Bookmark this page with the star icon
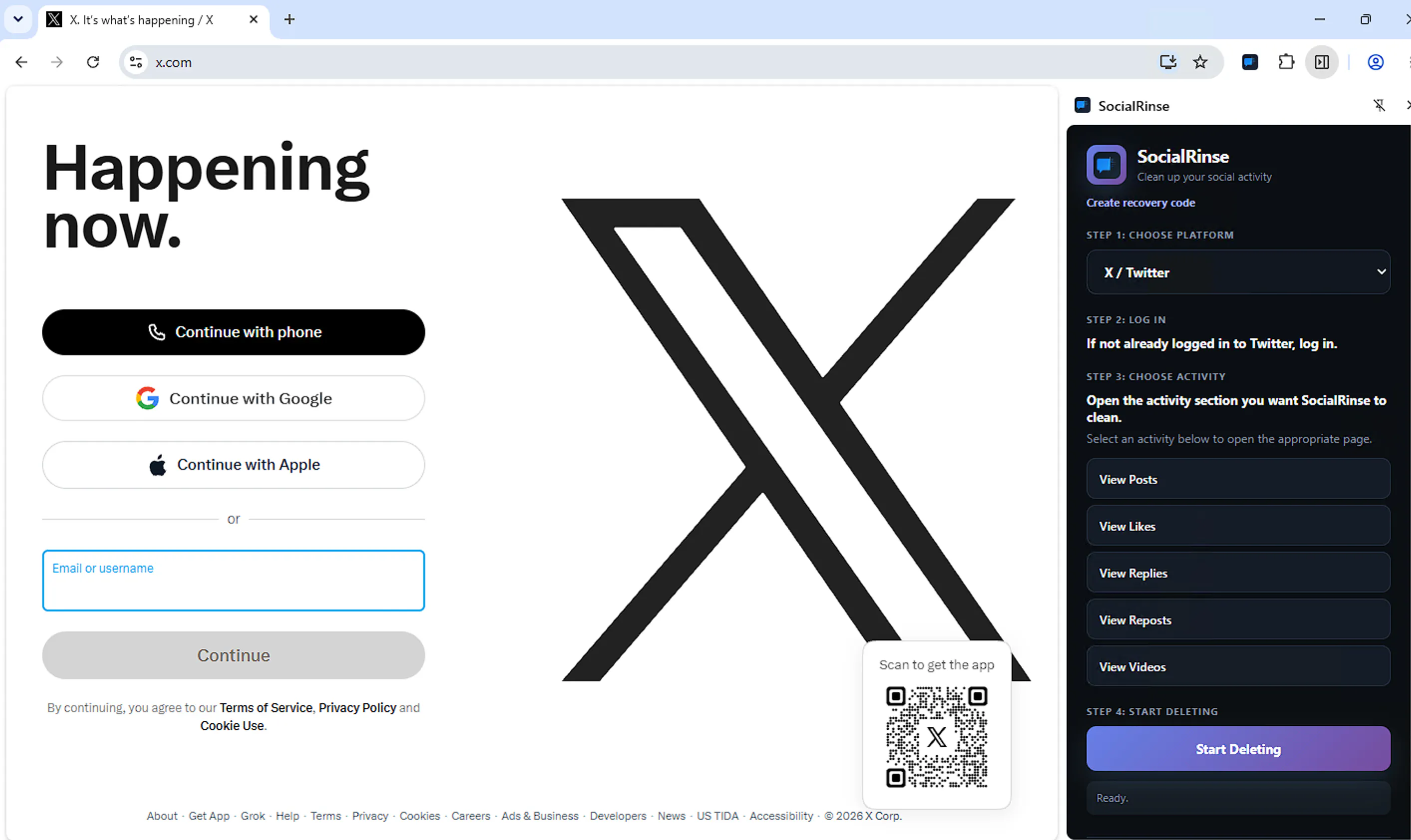The image size is (1411, 840). [1200, 62]
